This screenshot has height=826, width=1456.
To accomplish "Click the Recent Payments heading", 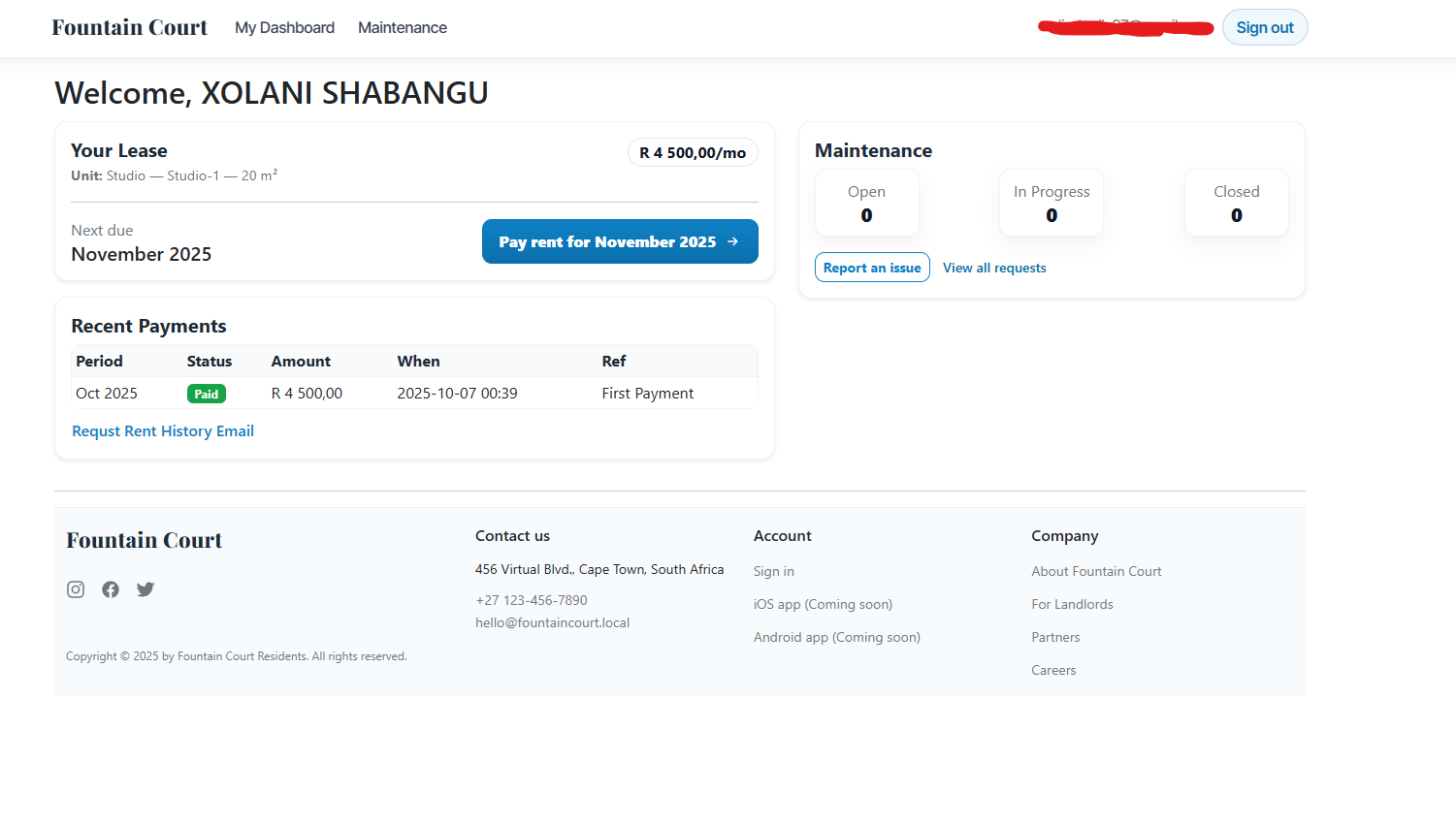I will click(x=148, y=327).
